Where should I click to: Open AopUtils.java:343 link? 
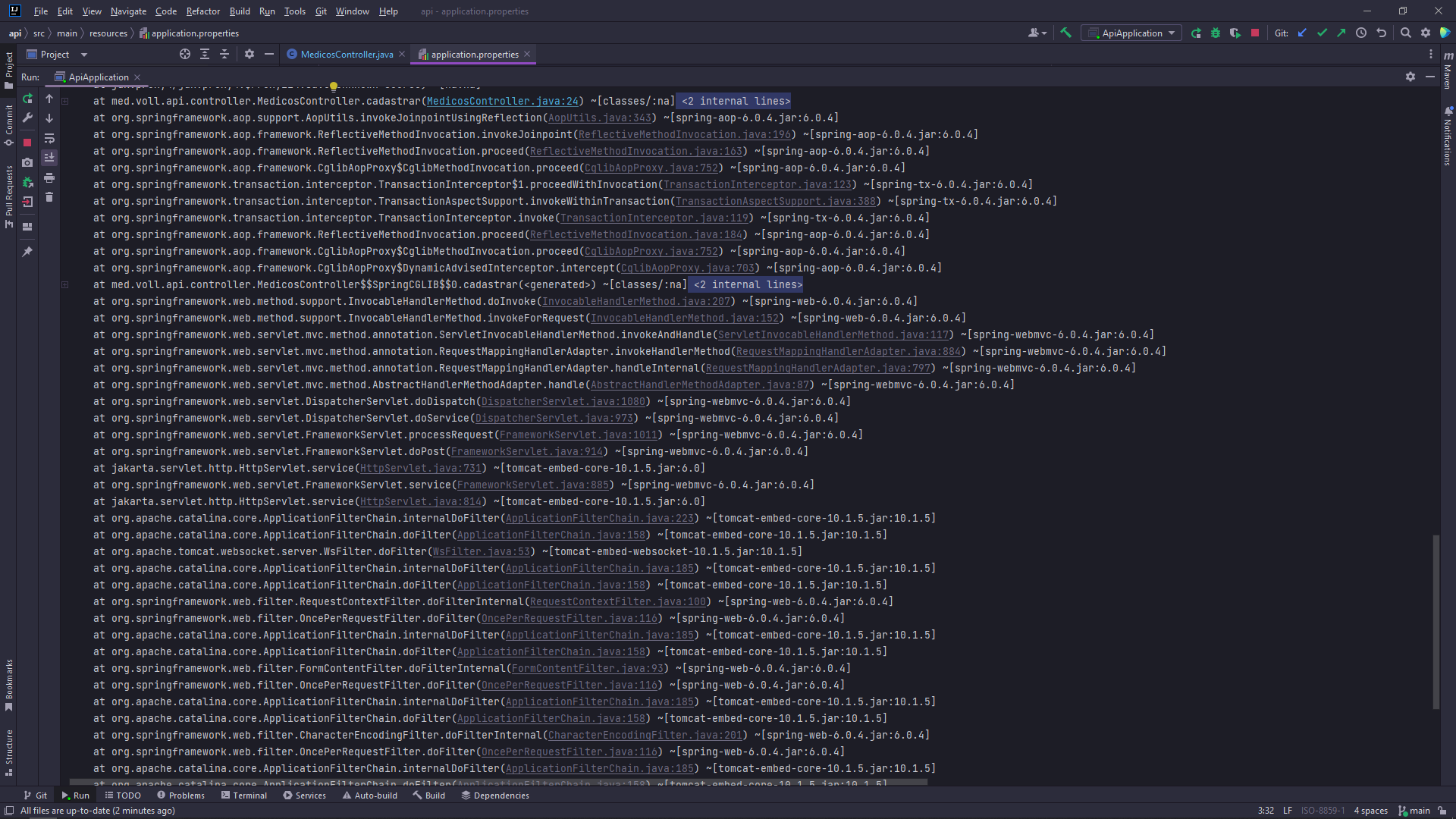pos(599,118)
